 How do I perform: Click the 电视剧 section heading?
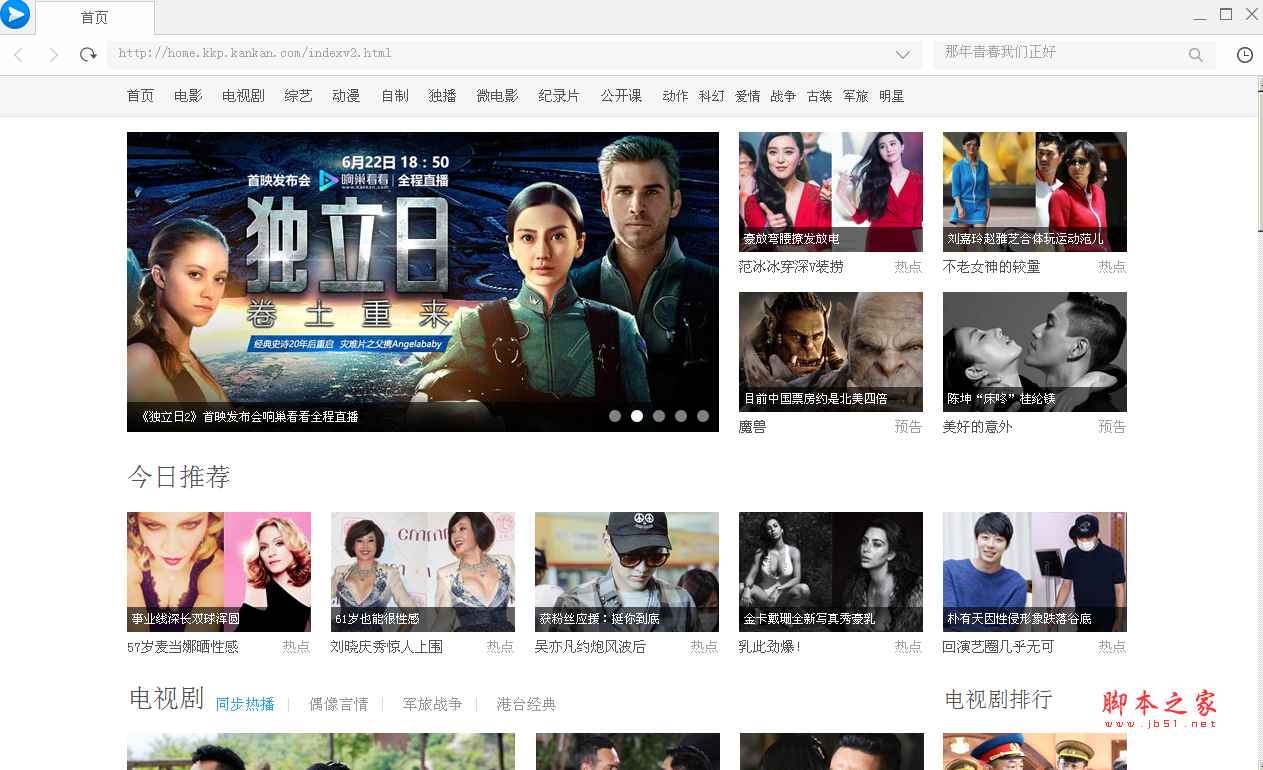[x=166, y=699]
